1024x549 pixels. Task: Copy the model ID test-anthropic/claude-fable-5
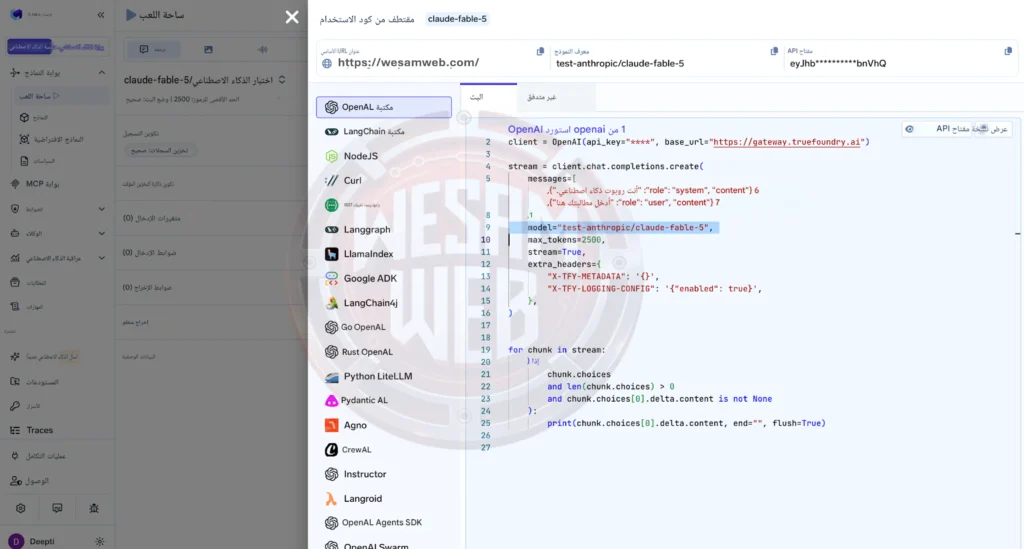pyautogui.click(x=774, y=52)
